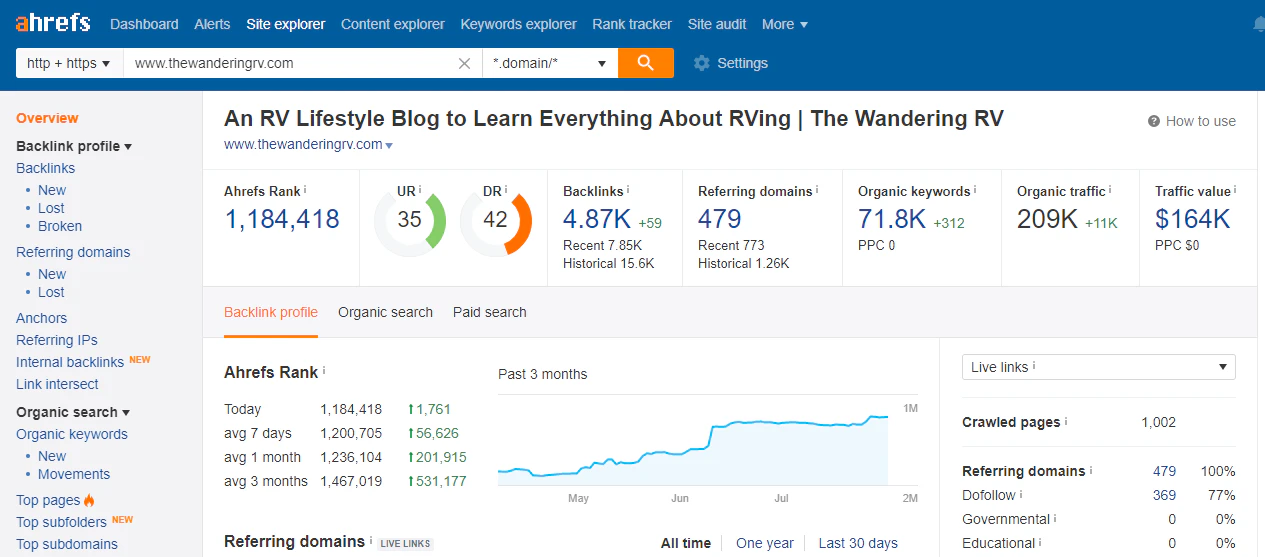The width and height of the screenshot is (1265, 557).
Task: Switch to the Organic search tab
Action: pos(385,312)
